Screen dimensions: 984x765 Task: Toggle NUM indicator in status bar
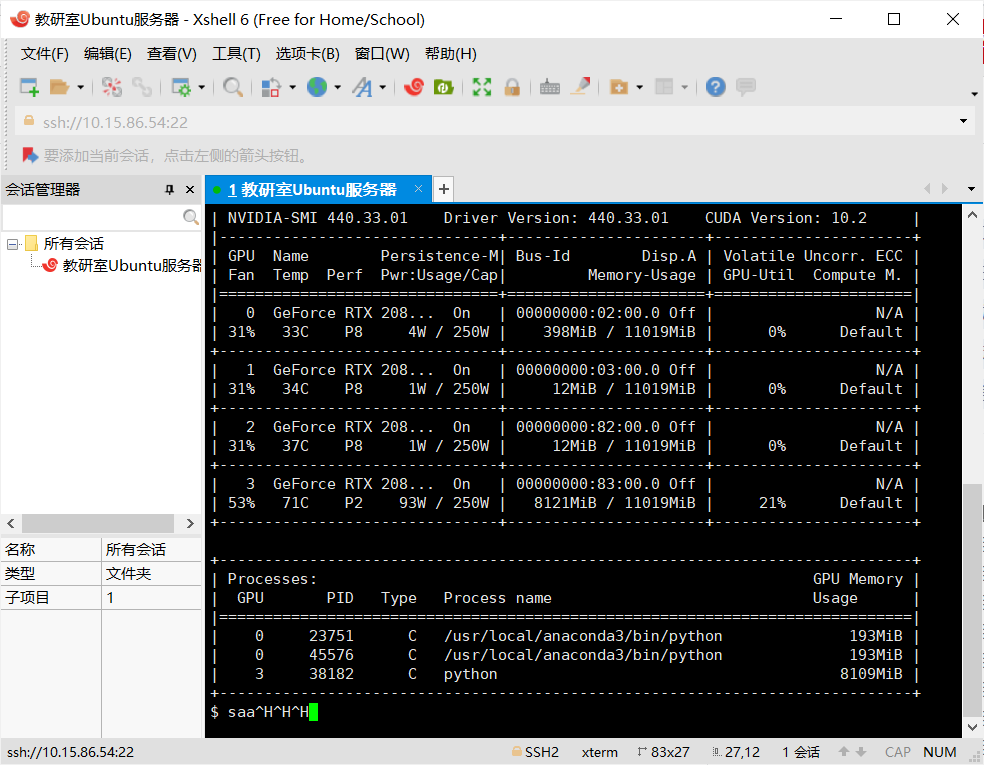(939, 751)
